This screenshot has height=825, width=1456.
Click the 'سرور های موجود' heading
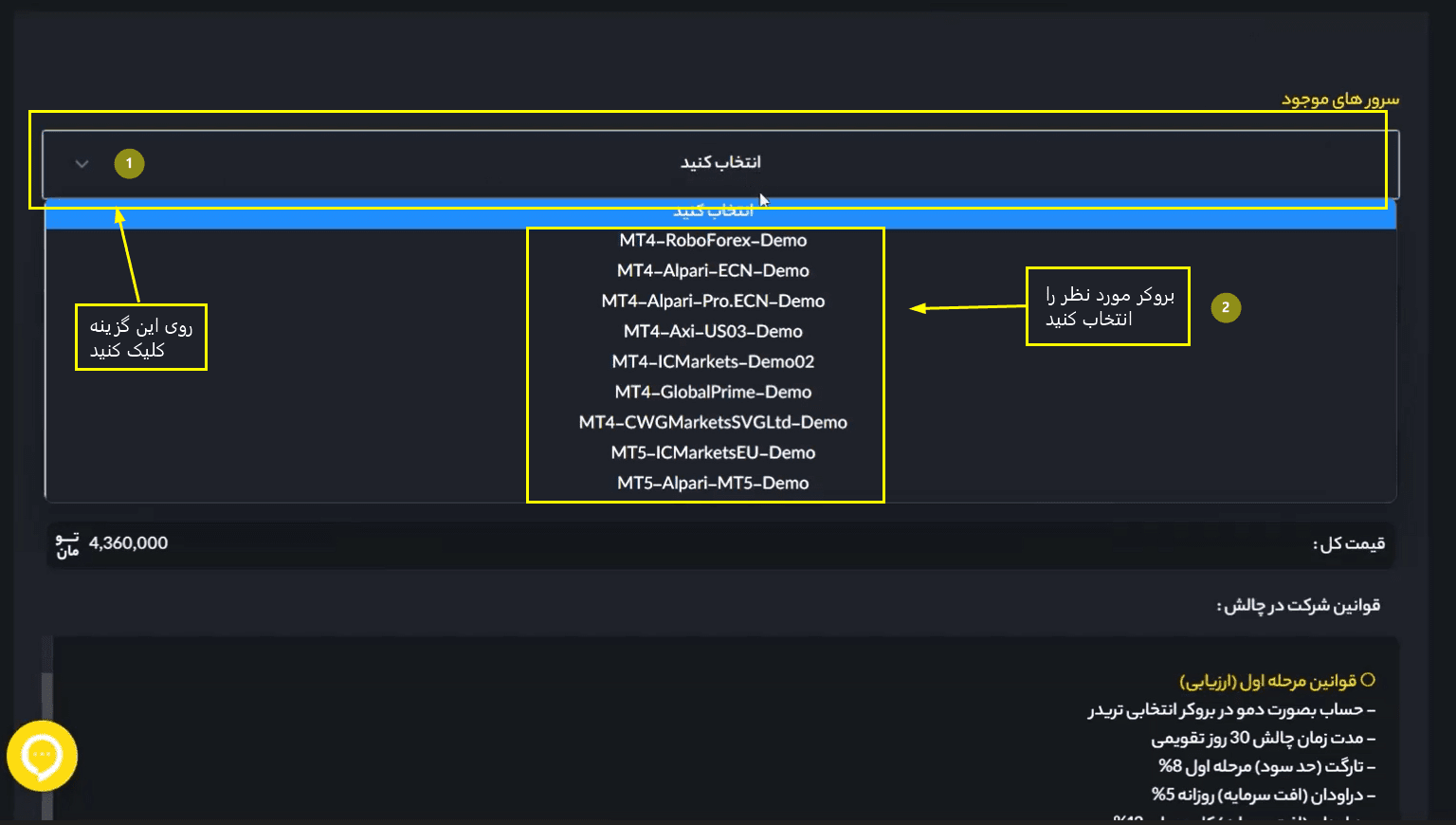(x=1340, y=100)
